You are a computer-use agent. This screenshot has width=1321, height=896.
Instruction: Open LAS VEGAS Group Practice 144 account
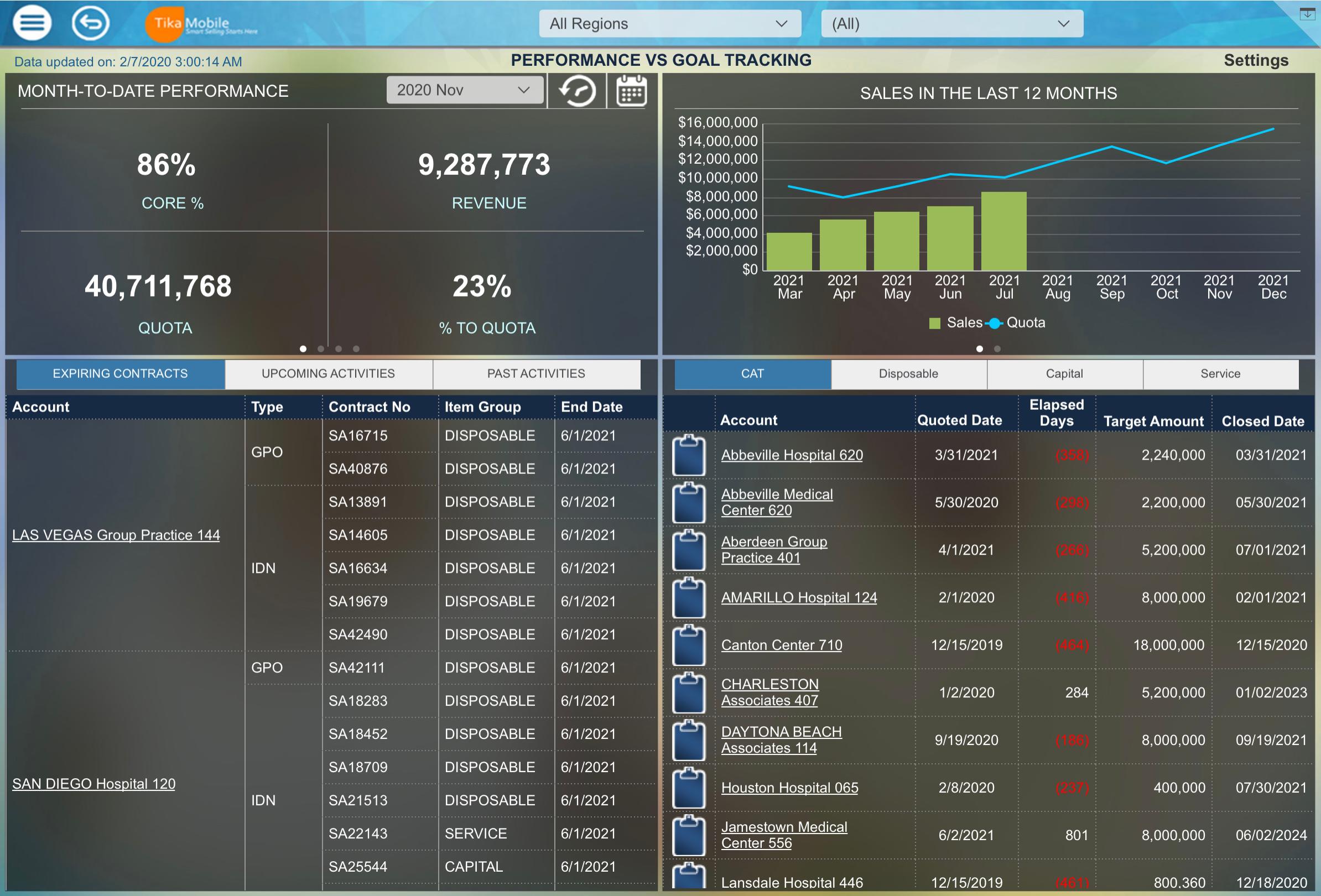(116, 535)
